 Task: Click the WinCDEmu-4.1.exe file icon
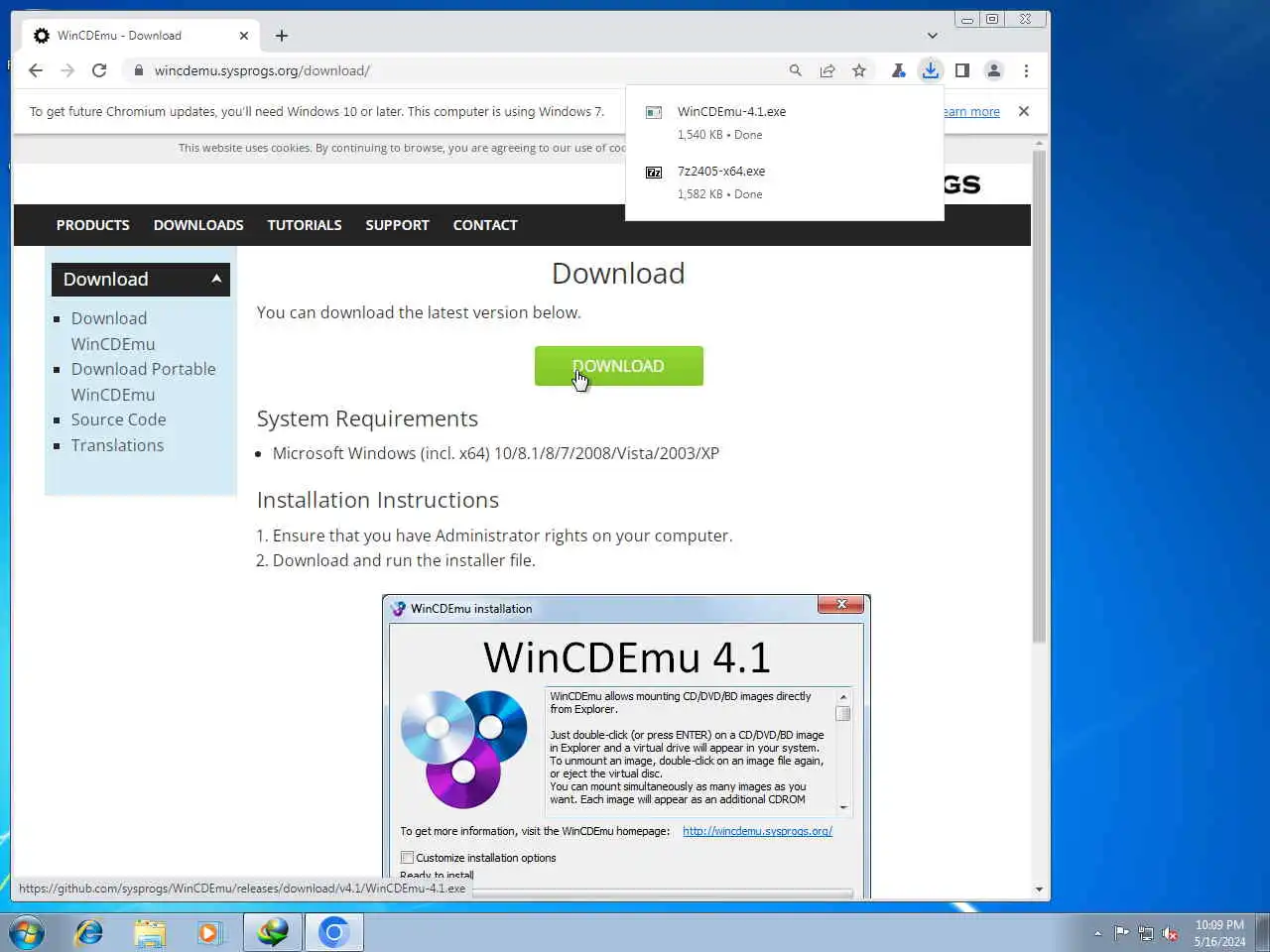(654, 112)
